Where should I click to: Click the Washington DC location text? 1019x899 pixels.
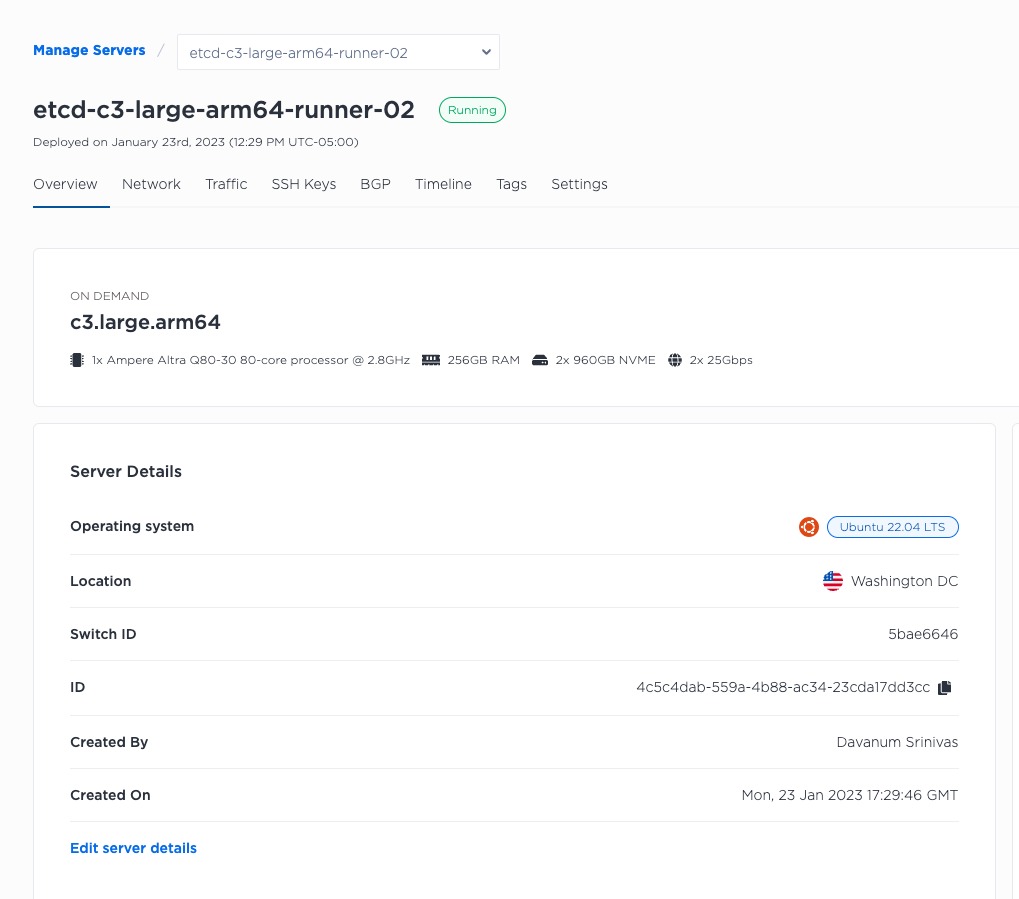coord(904,580)
